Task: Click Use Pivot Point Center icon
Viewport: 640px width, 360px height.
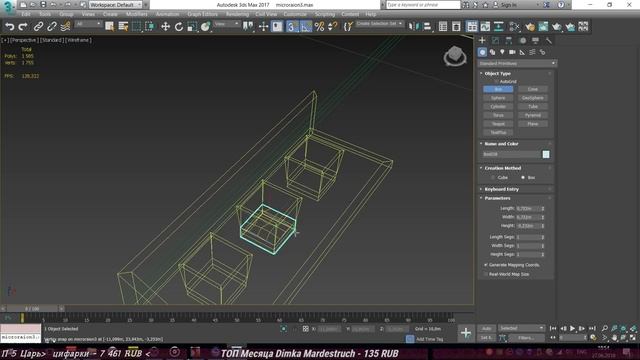Action: pos(248,27)
